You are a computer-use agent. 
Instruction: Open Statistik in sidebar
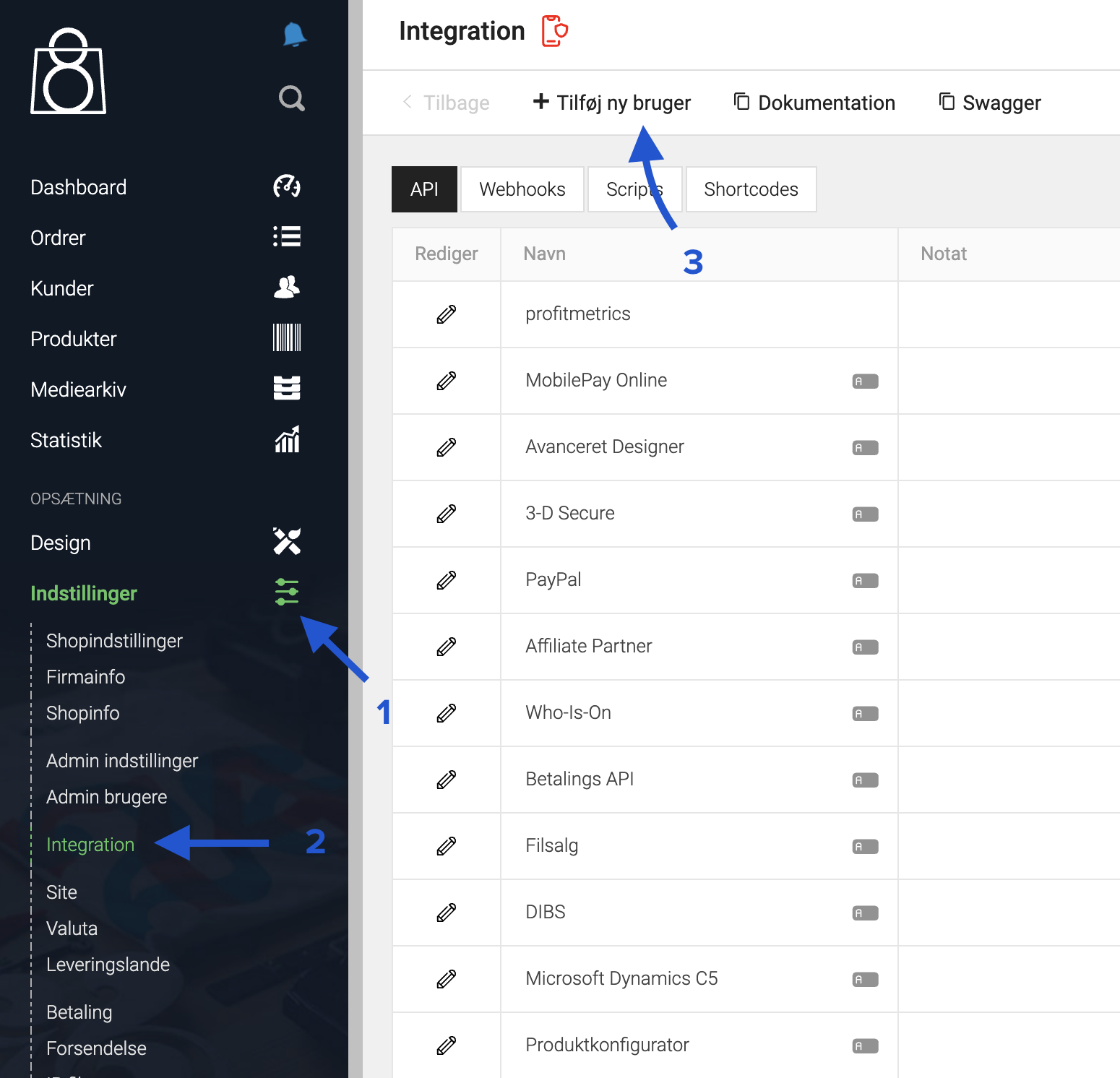pyautogui.click(x=66, y=440)
